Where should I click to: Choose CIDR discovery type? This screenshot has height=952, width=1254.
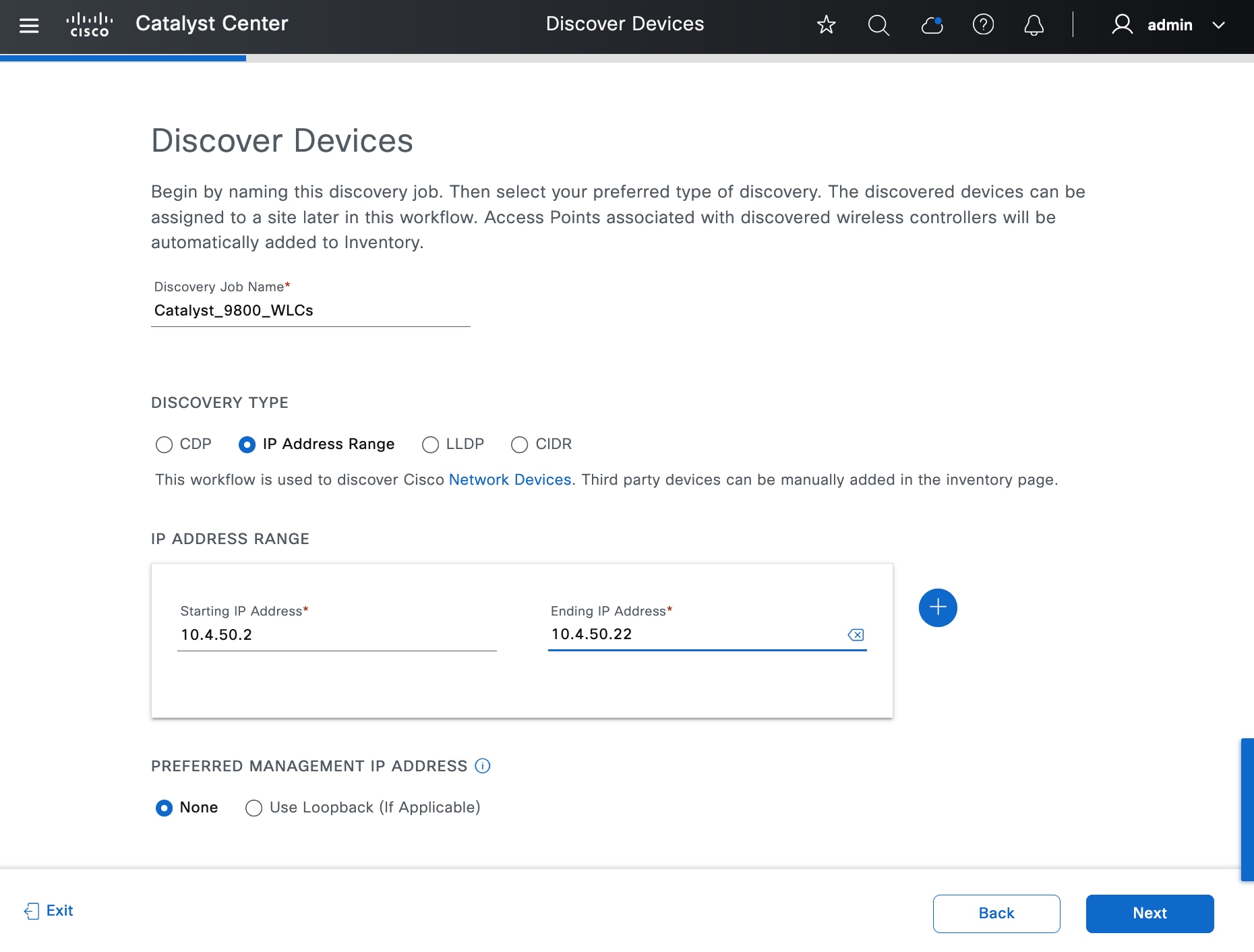click(x=519, y=445)
